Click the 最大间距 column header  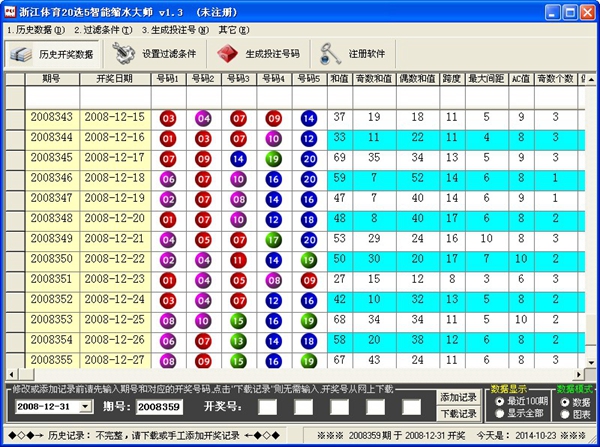(x=487, y=79)
